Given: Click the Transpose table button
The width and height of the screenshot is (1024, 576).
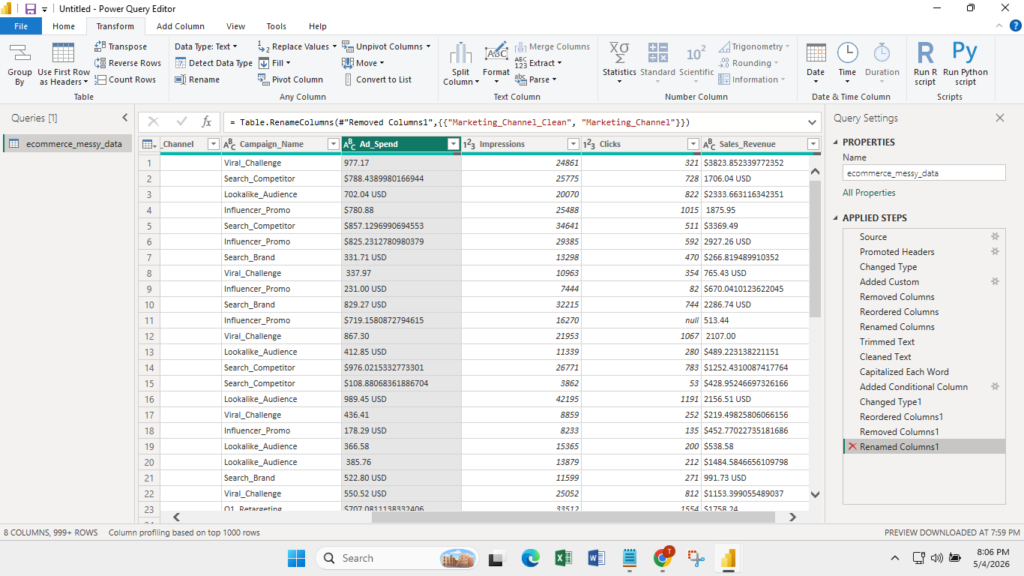Looking at the screenshot, I should [121, 46].
